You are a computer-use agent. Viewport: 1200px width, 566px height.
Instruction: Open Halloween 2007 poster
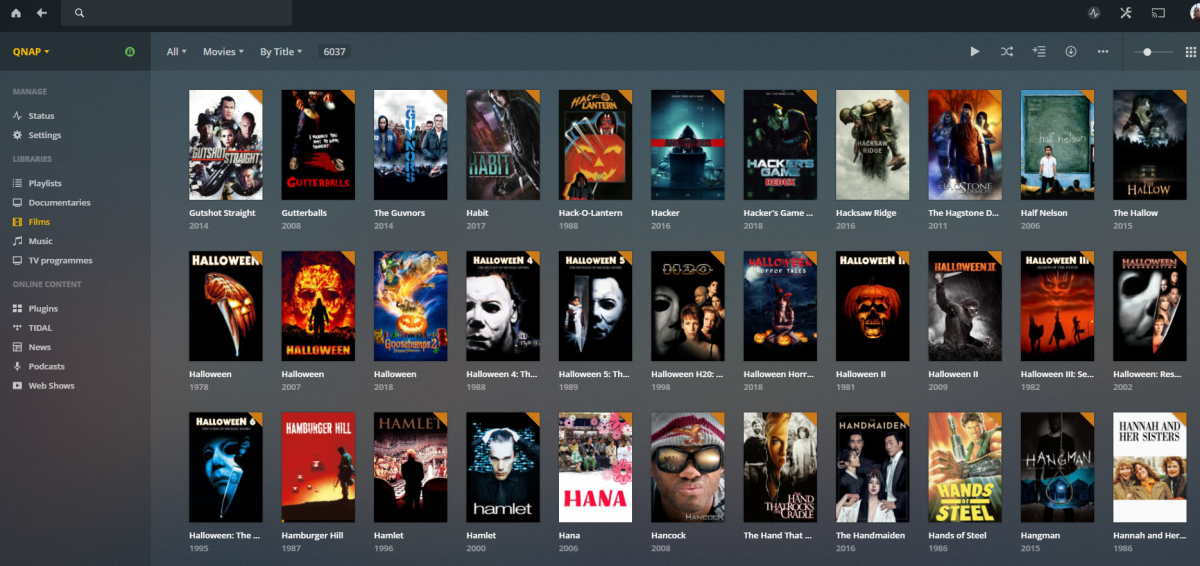[x=318, y=306]
